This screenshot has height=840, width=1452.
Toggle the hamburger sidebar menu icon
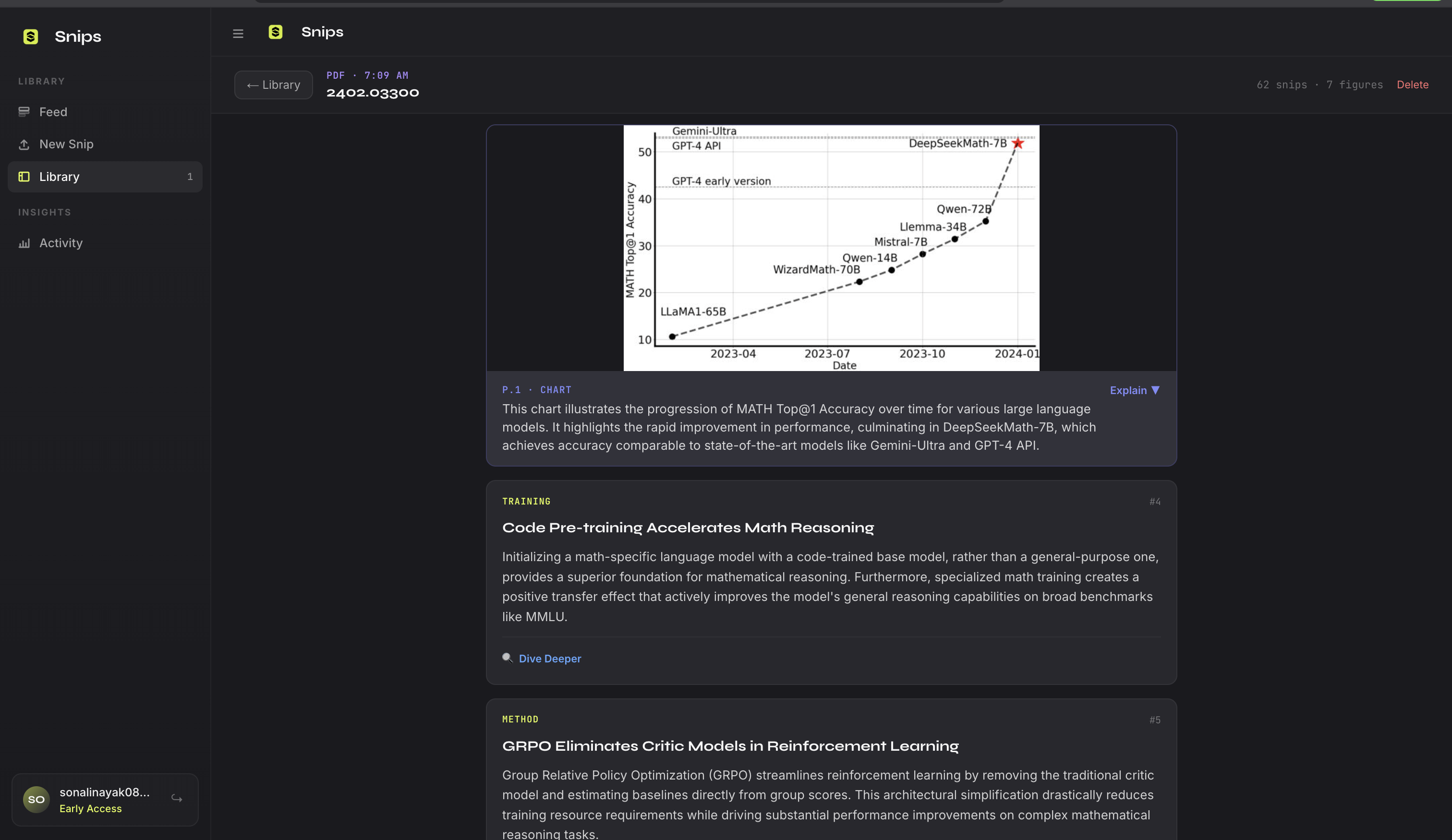coord(238,34)
